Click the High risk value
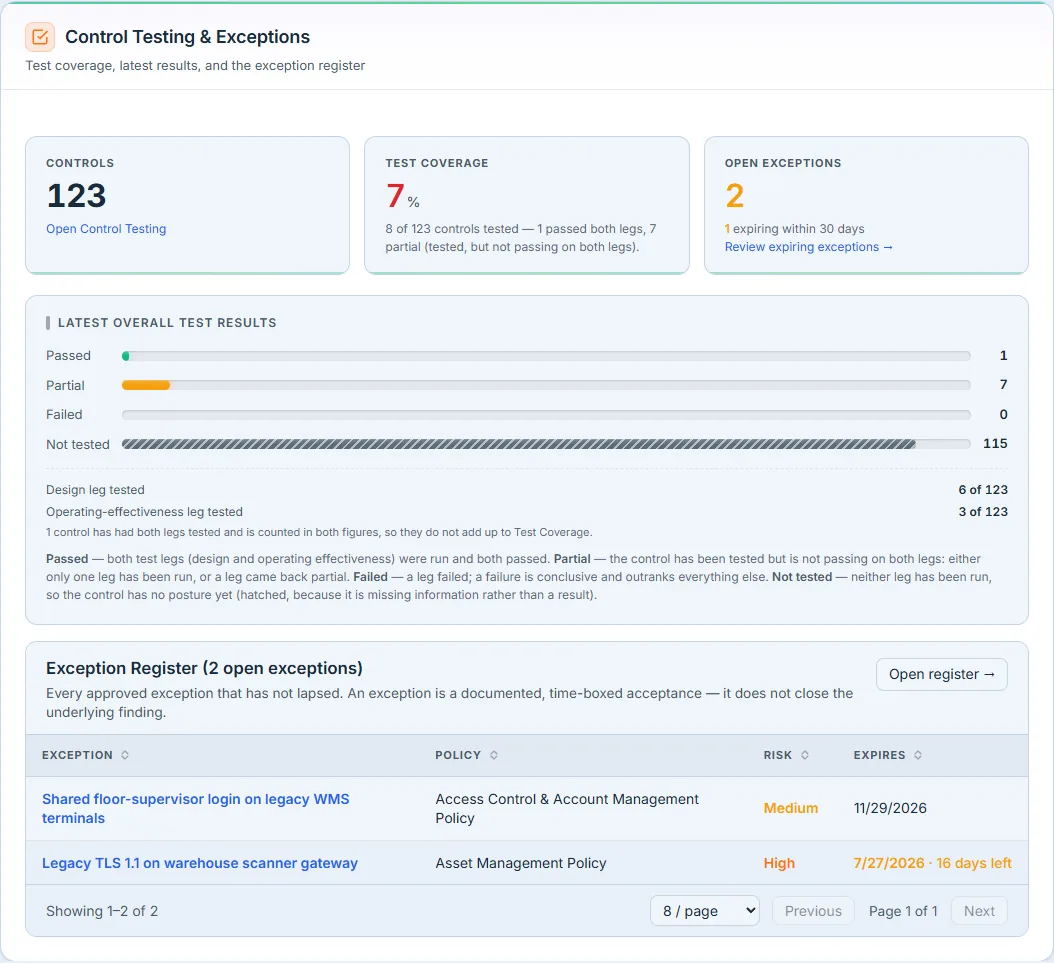1054x963 pixels. [x=779, y=863]
